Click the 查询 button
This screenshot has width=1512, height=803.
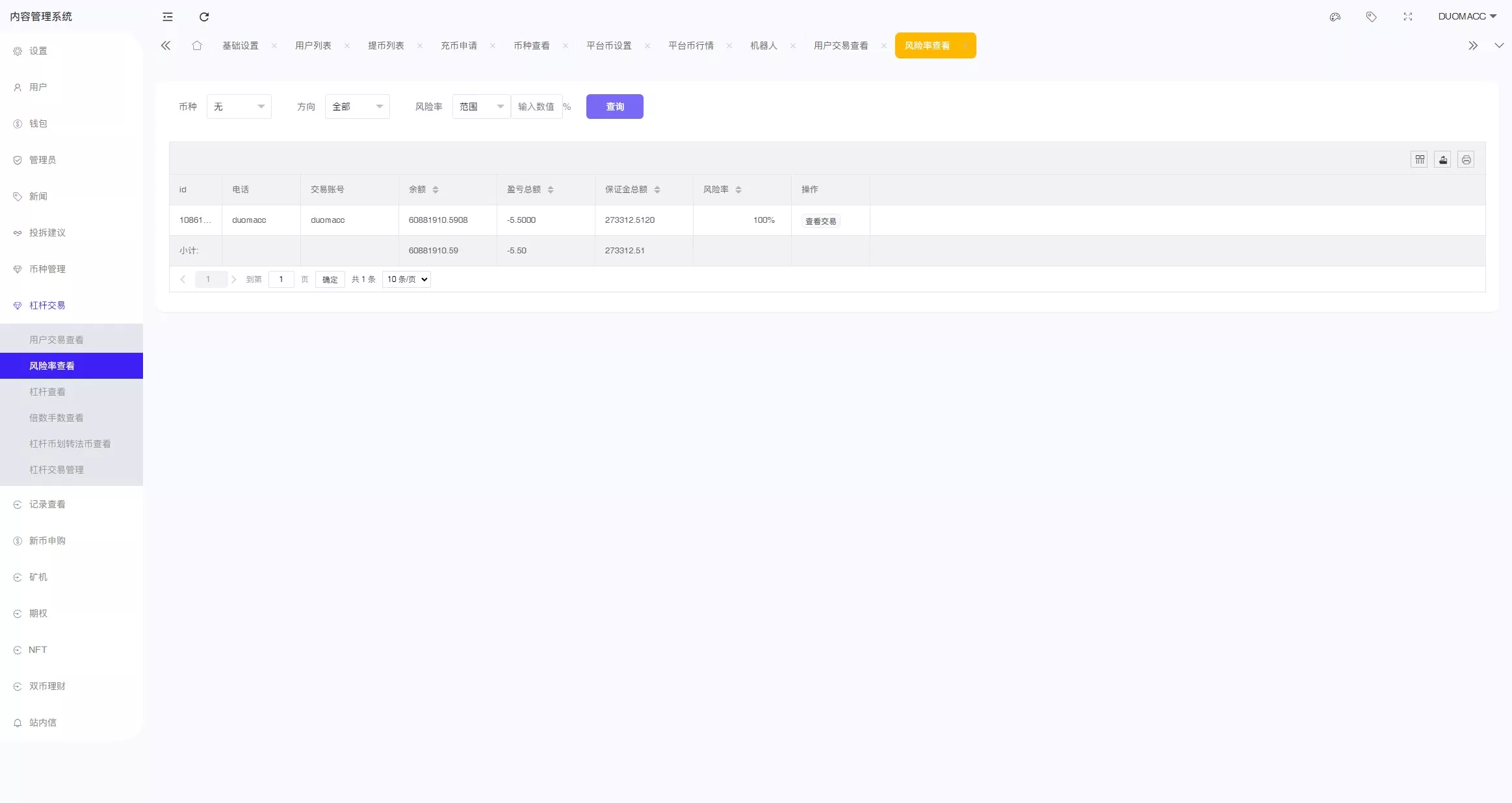click(x=614, y=107)
